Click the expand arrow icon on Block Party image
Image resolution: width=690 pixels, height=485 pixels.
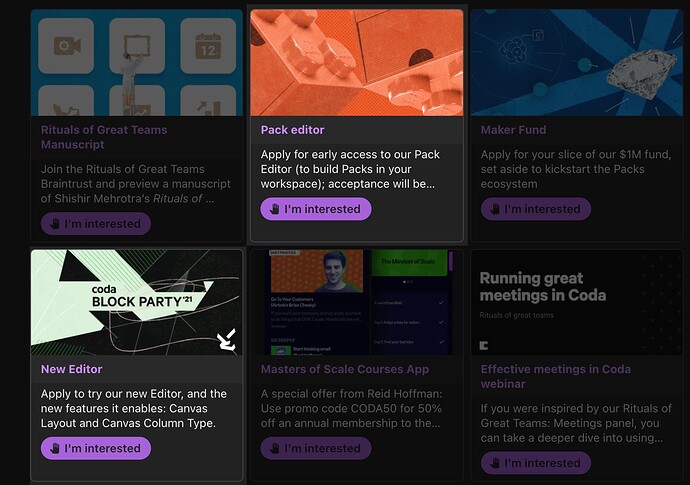(x=227, y=340)
